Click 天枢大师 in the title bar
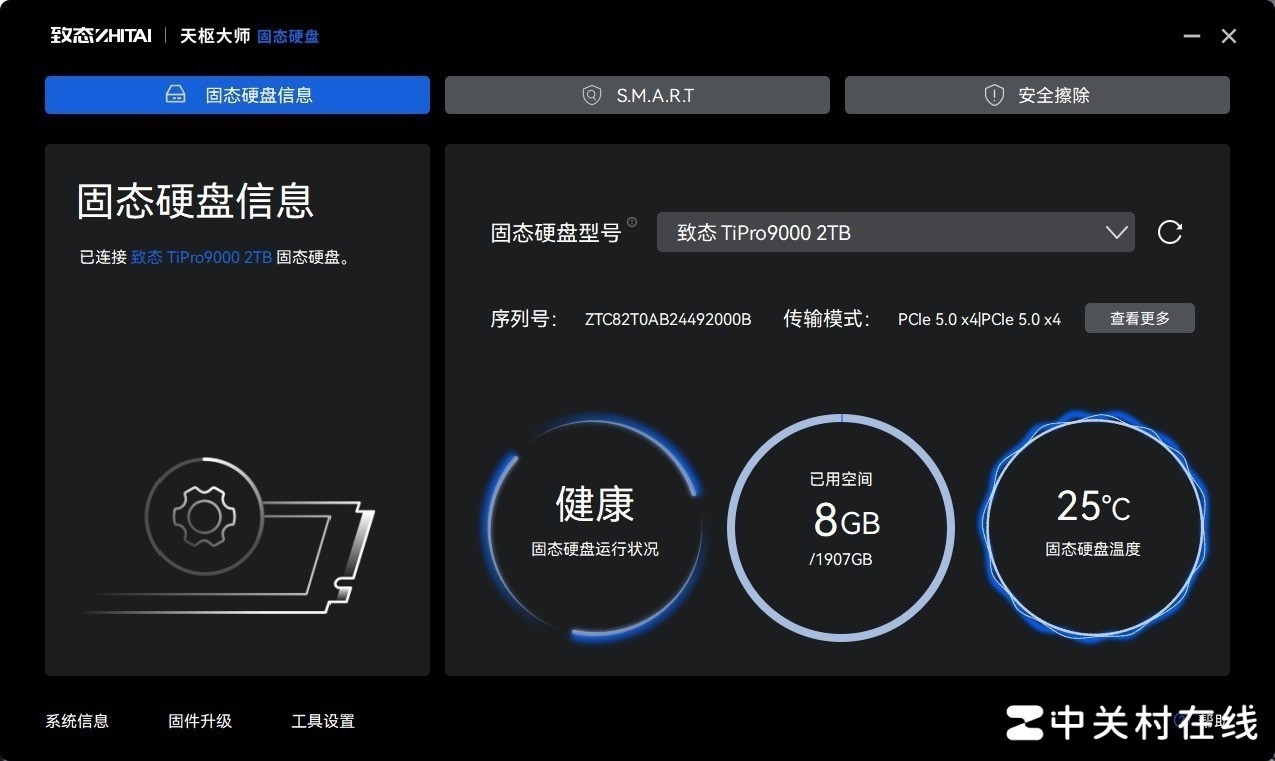 tap(215, 36)
